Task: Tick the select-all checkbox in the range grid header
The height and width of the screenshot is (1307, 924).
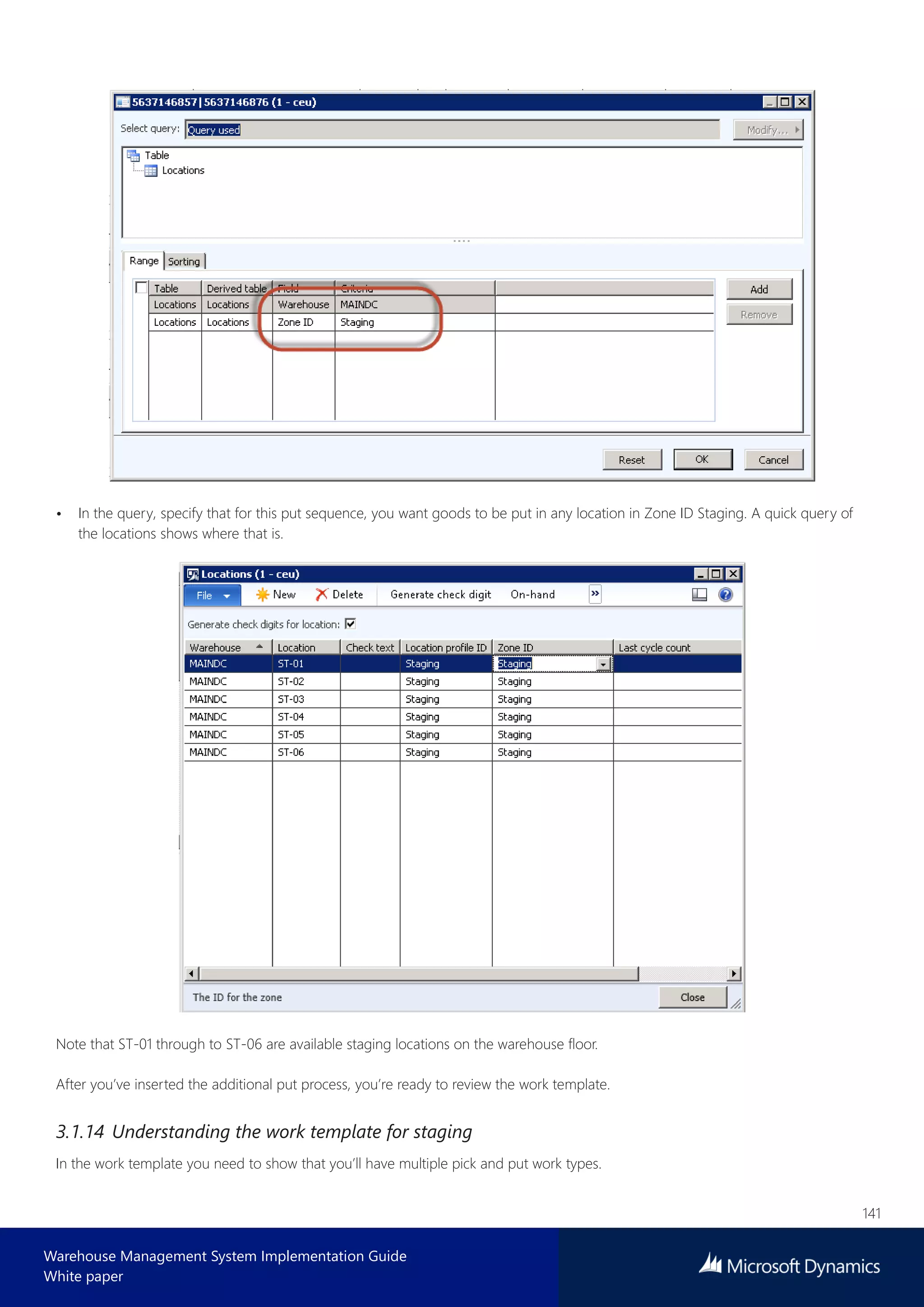Action: (142, 287)
